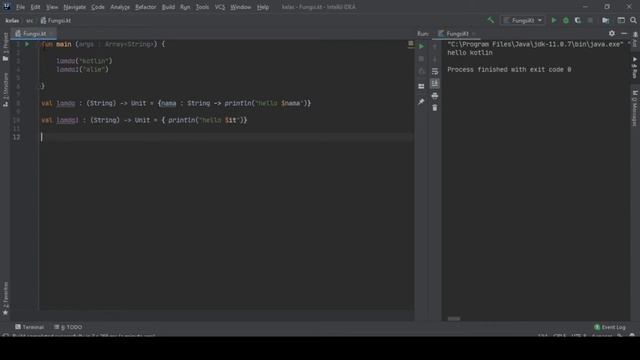Click the editor inspection indicator at top right
The image size is (640, 360).
click(x=410, y=44)
